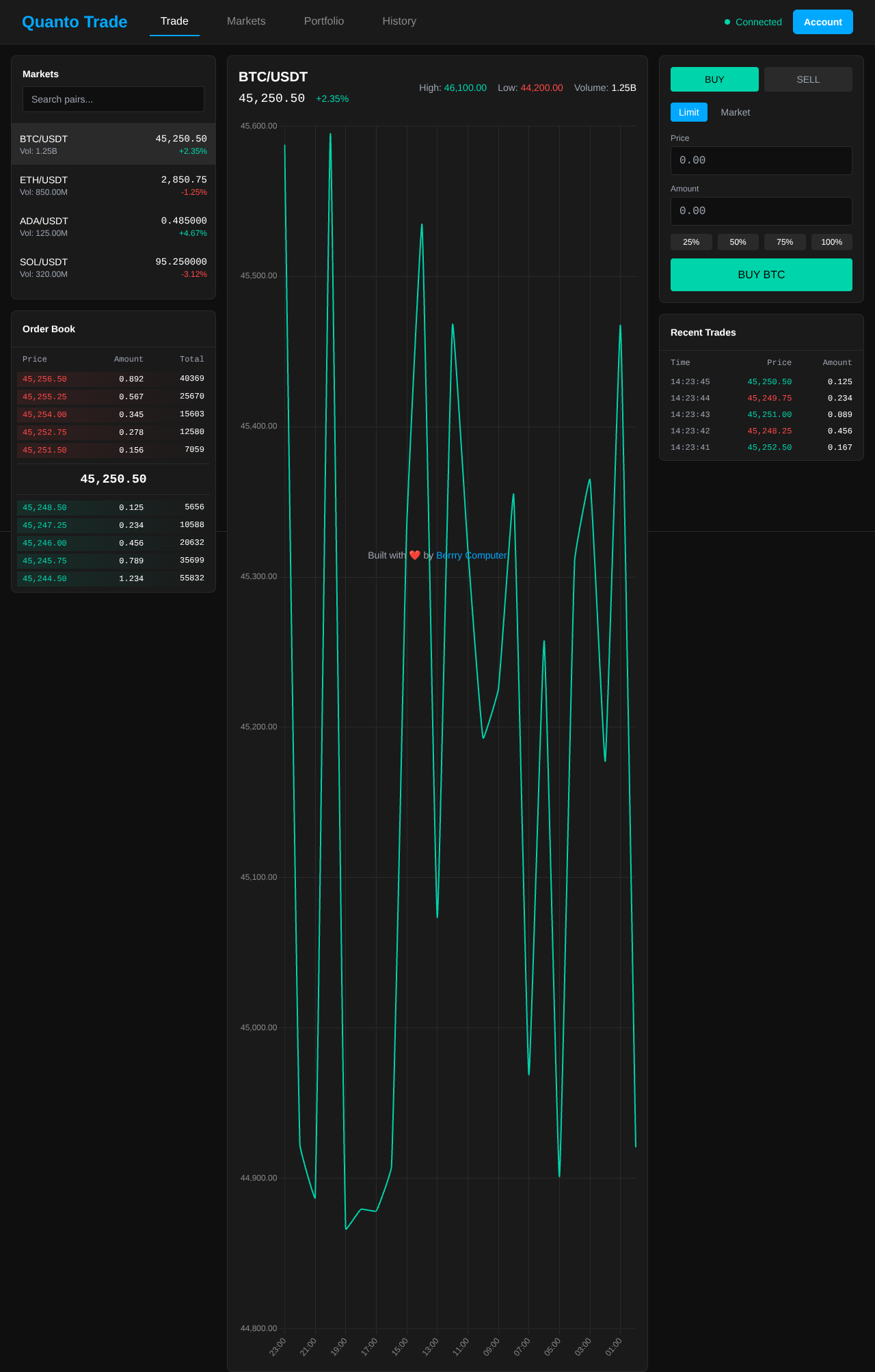Click the Quanto Trade logo
This screenshot has height=1372, width=875.
point(75,22)
